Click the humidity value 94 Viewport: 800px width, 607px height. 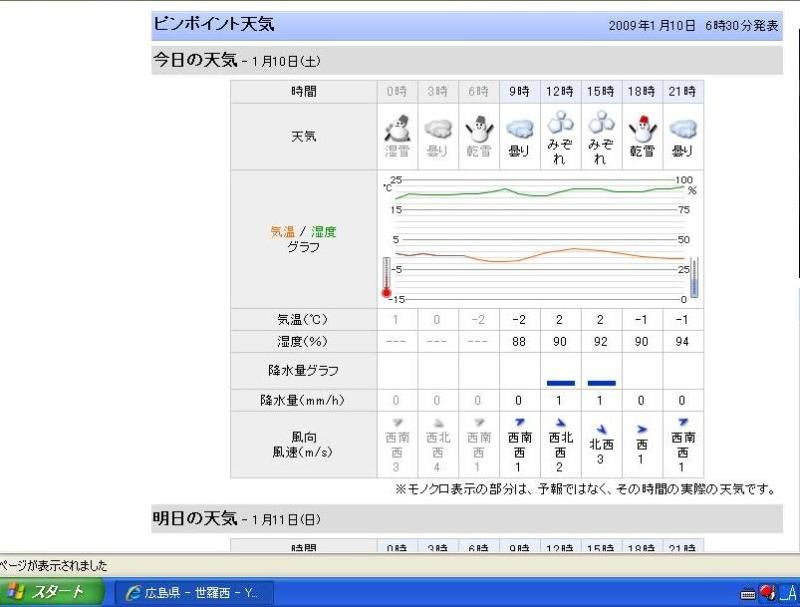[682, 342]
